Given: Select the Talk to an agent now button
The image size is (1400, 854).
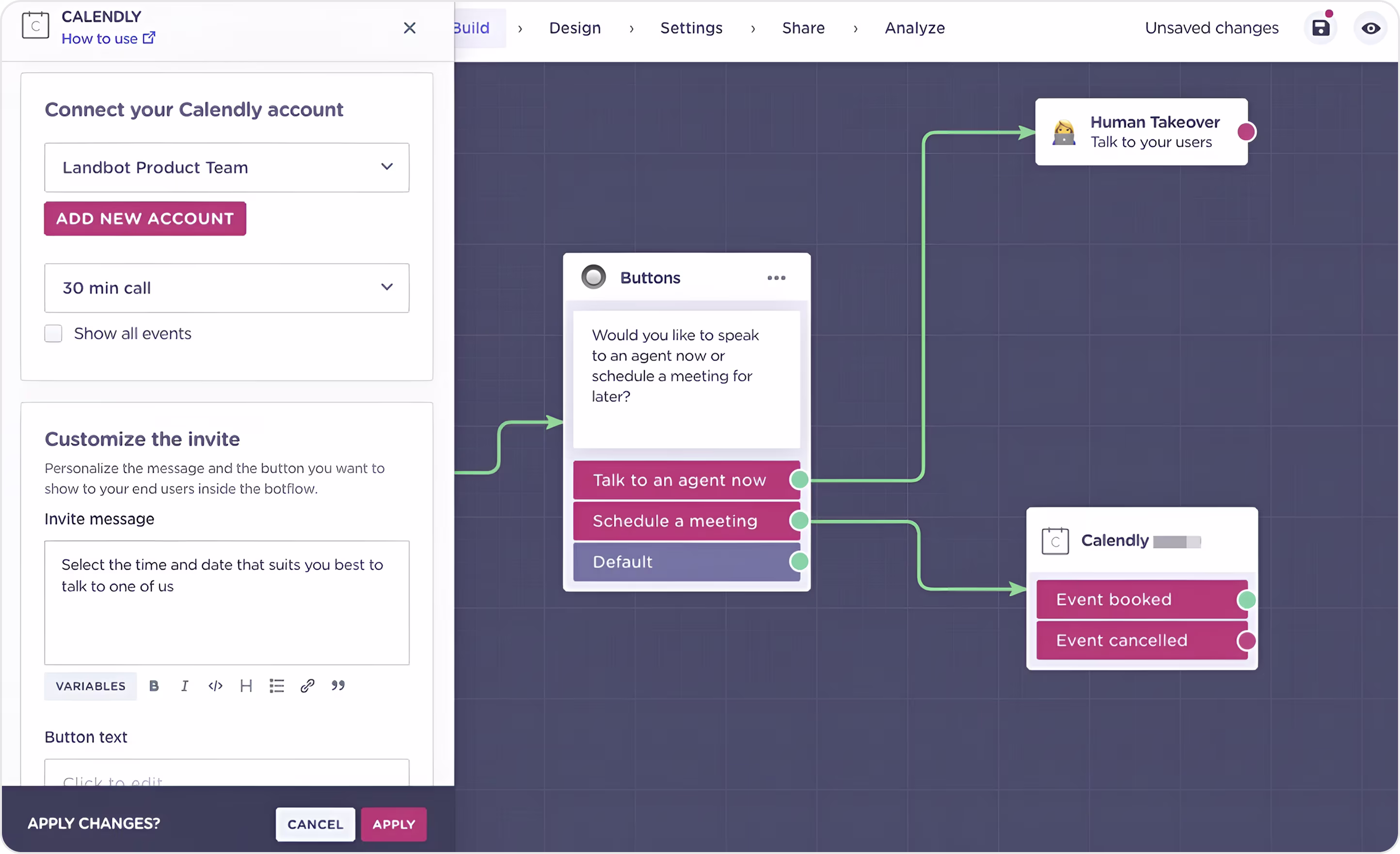Looking at the screenshot, I should pyautogui.click(x=686, y=480).
